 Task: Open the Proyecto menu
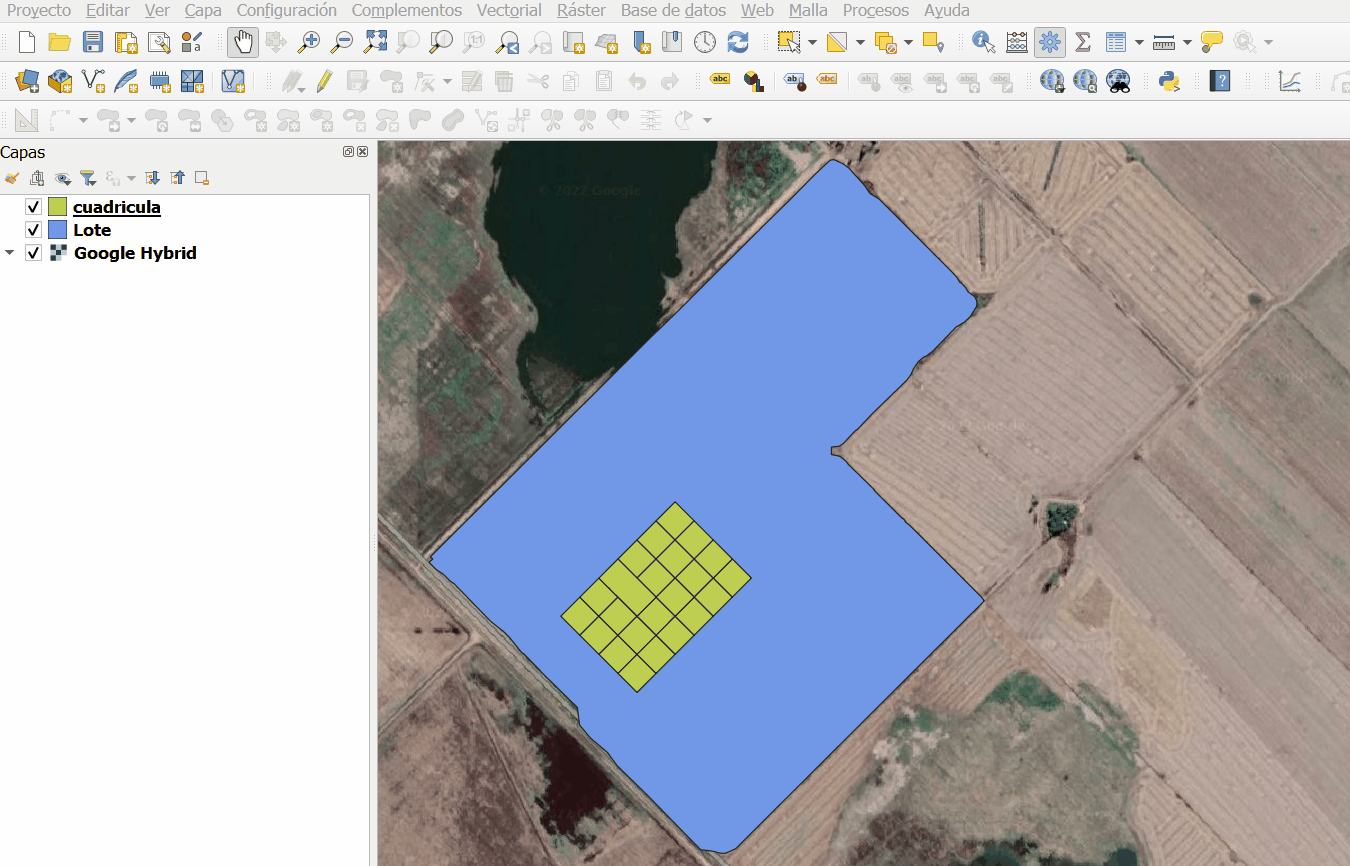click(39, 10)
